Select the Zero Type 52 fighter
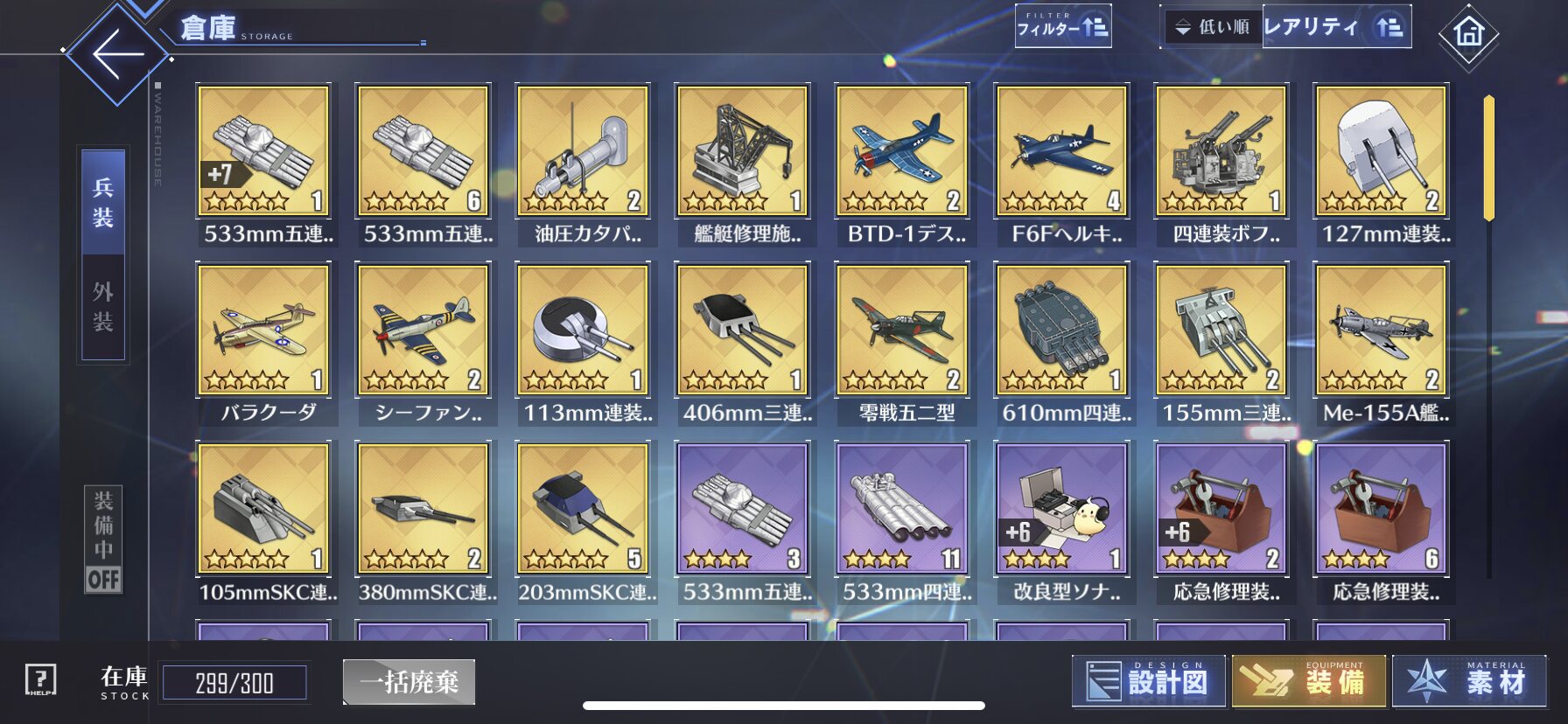This screenshot has height=724, width=1568. (902, 343)
